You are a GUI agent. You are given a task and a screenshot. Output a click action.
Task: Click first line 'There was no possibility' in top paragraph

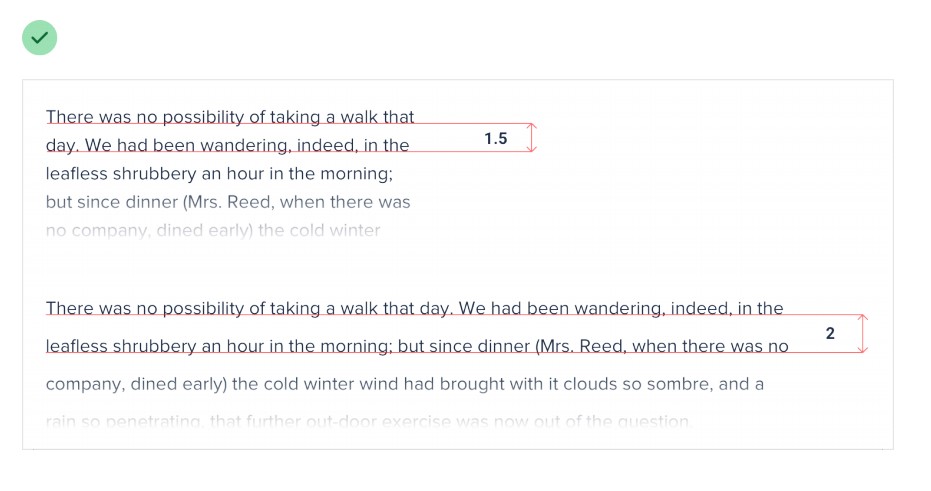coord(230,117)
